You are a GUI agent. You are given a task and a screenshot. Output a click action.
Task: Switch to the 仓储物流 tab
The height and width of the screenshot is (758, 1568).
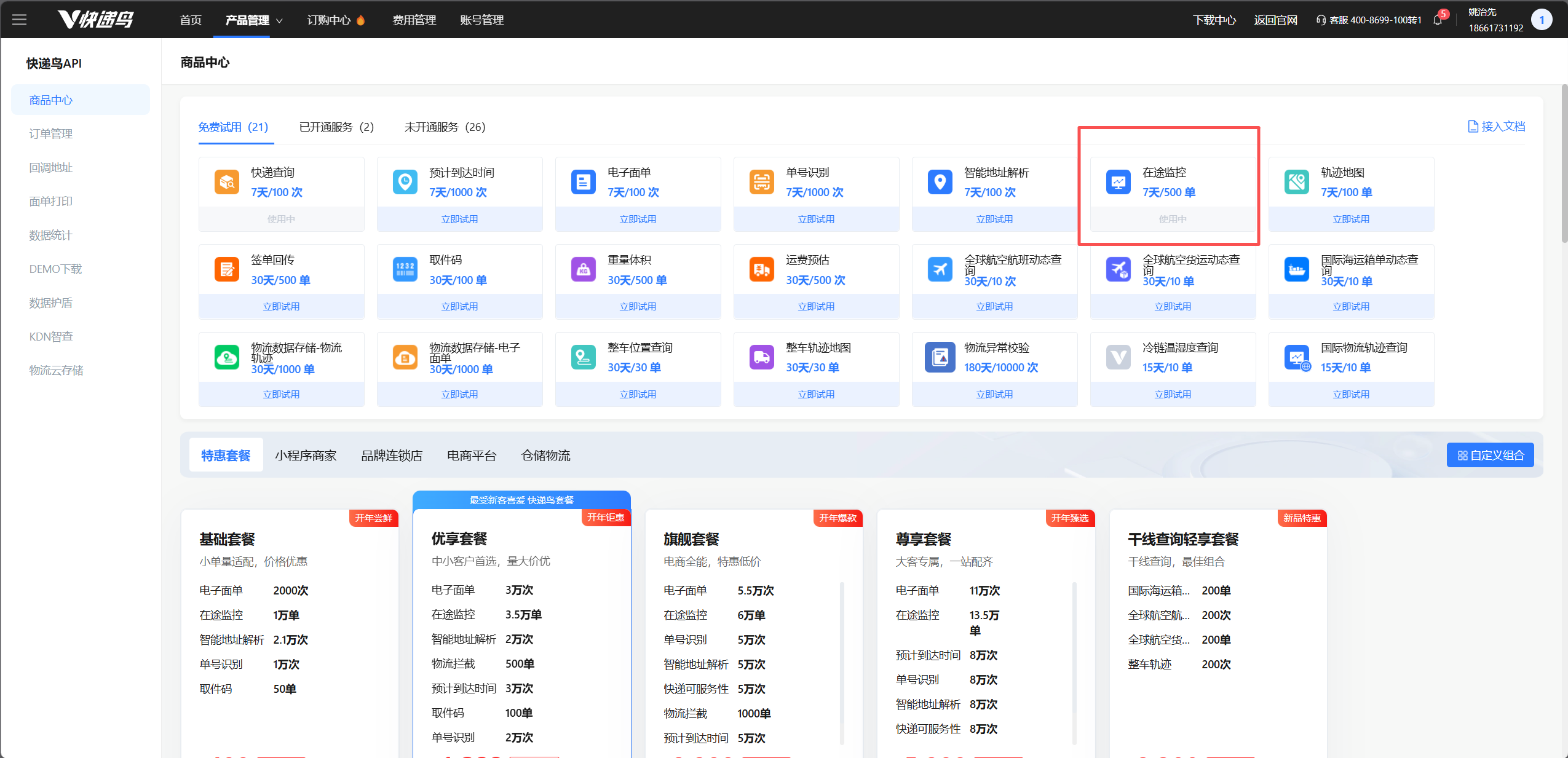coord(545,456)
